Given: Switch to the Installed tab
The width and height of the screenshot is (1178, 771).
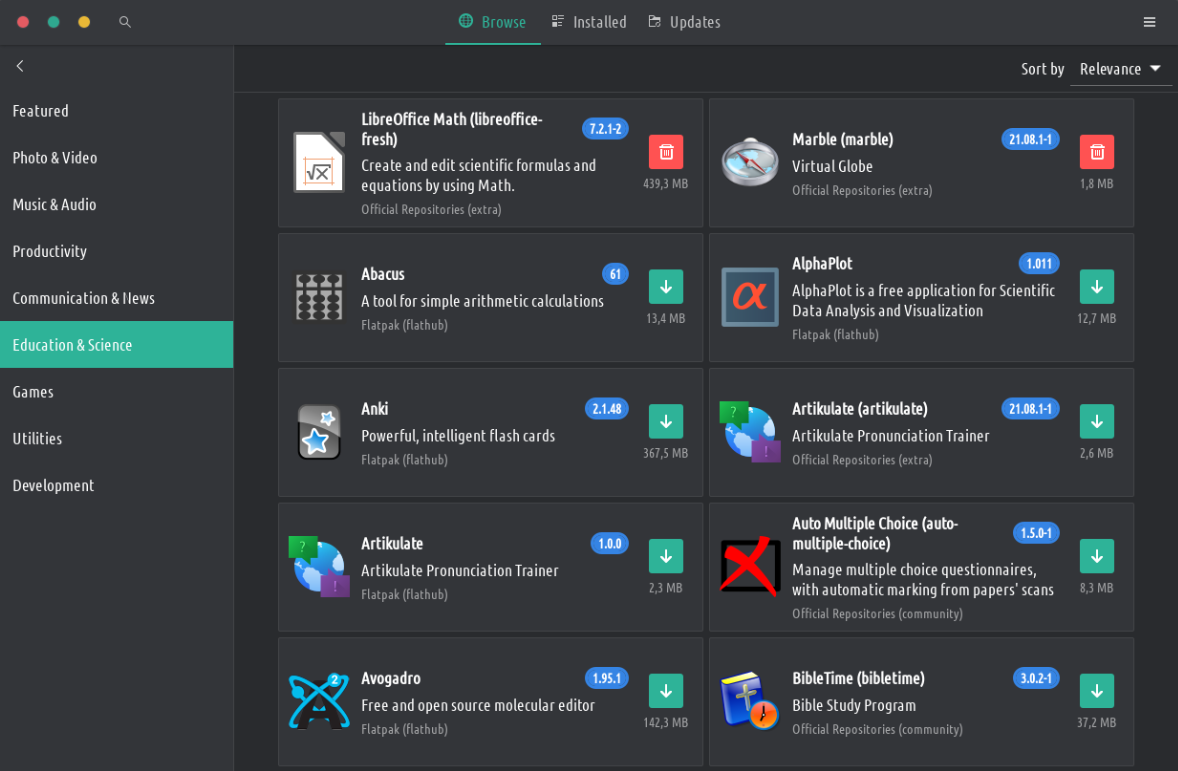Looking at the screenshot, I should coord(589,22).
